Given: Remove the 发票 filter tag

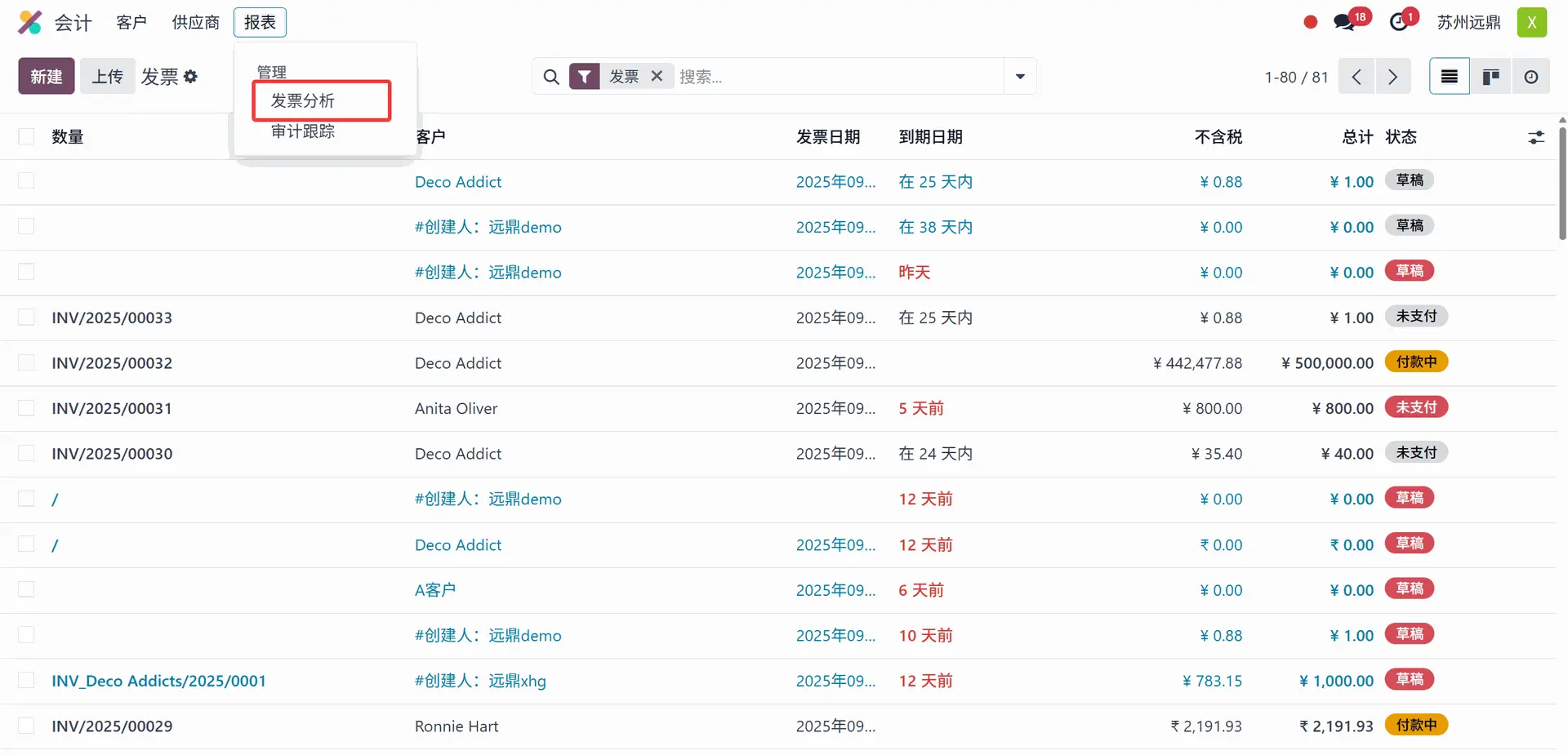Looking at the screenshot, I should [x=657, y=76].
